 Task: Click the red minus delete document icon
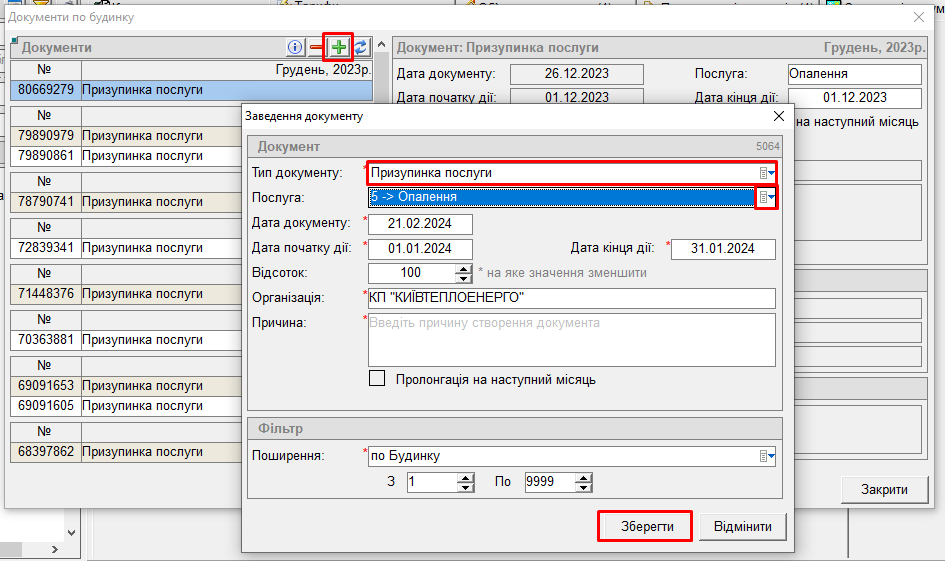316,47
